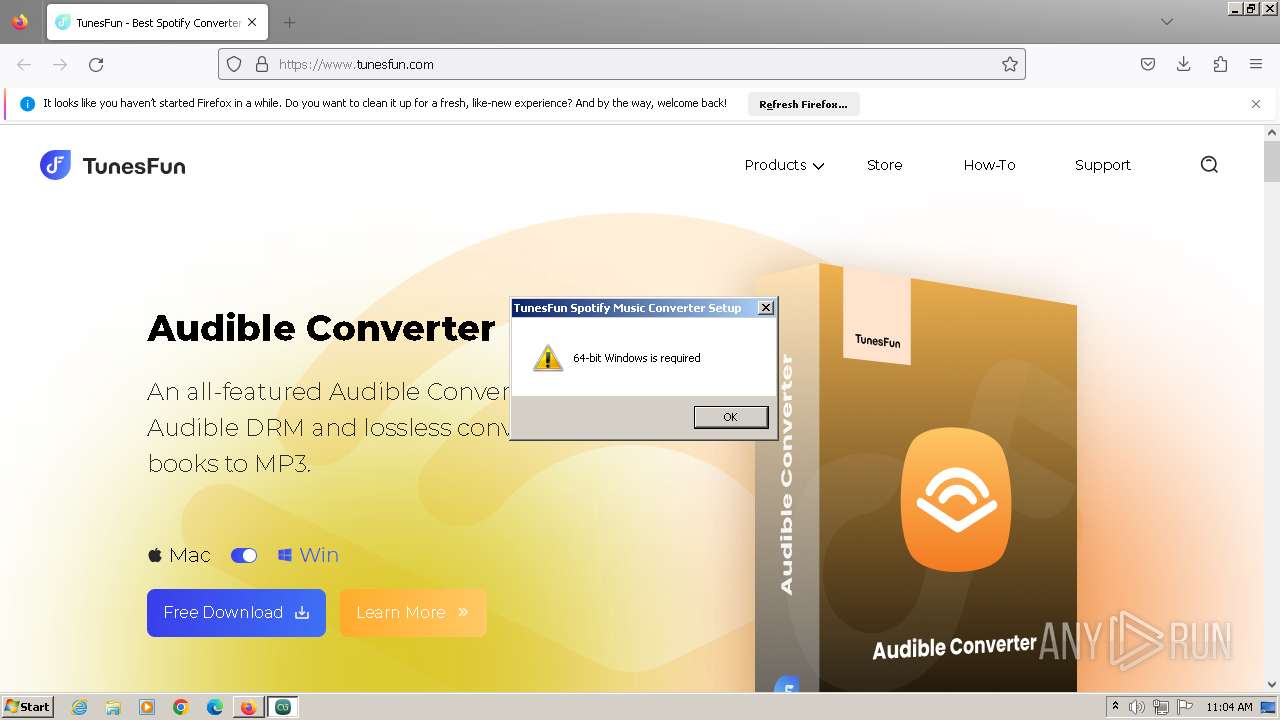Image resolution: width=1280 pixels, height=720 pixels.
Task: Click the Free Download button
Action: tap(236, 613)
